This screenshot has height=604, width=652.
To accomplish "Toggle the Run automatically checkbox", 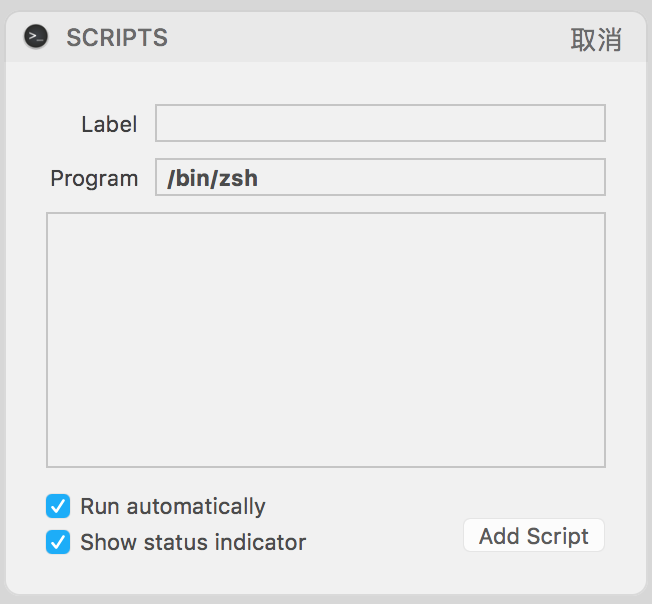I will [x=59, y=506].
